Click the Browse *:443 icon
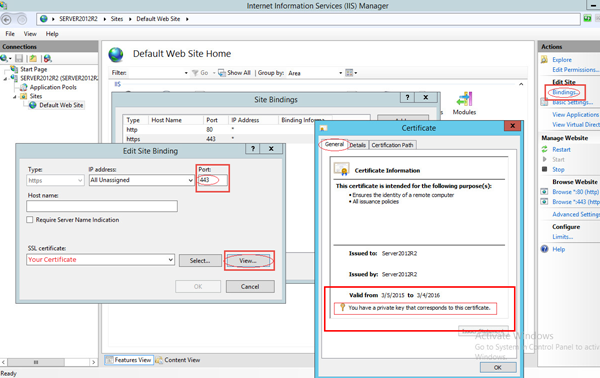This screenshot has width=600, height=378. [544, 202]
